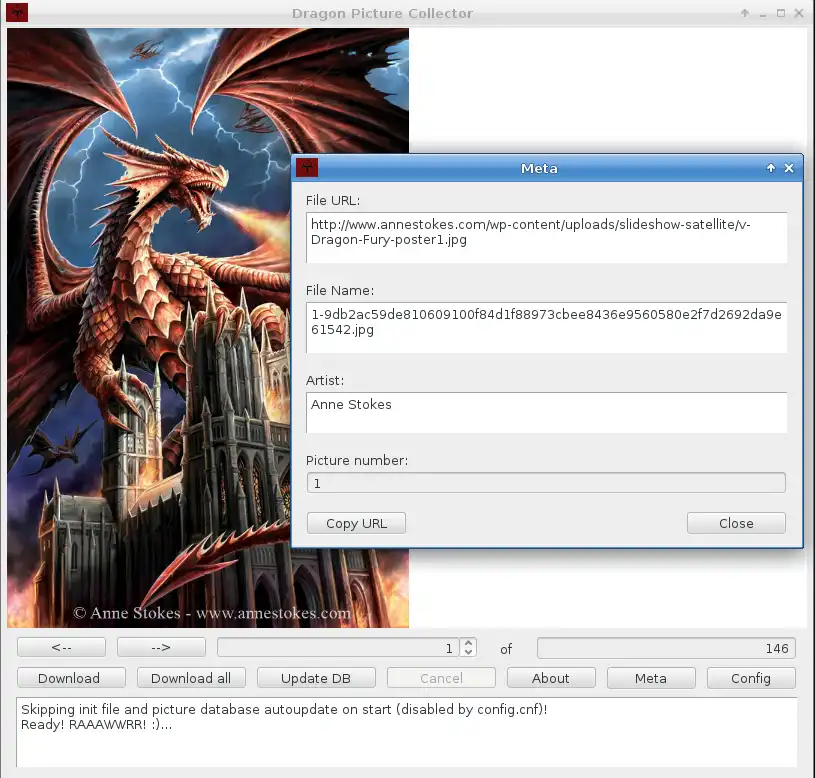Screen dimensions: 815x778
Task: Click the Update DB button
Action: (316, 678)
